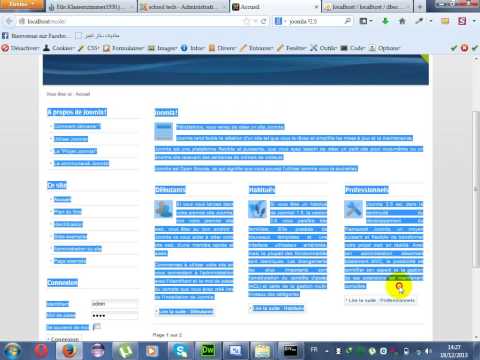Open Skype from the taskbar
The height and width of the screenshot is (360, 480).
[180, 351]
